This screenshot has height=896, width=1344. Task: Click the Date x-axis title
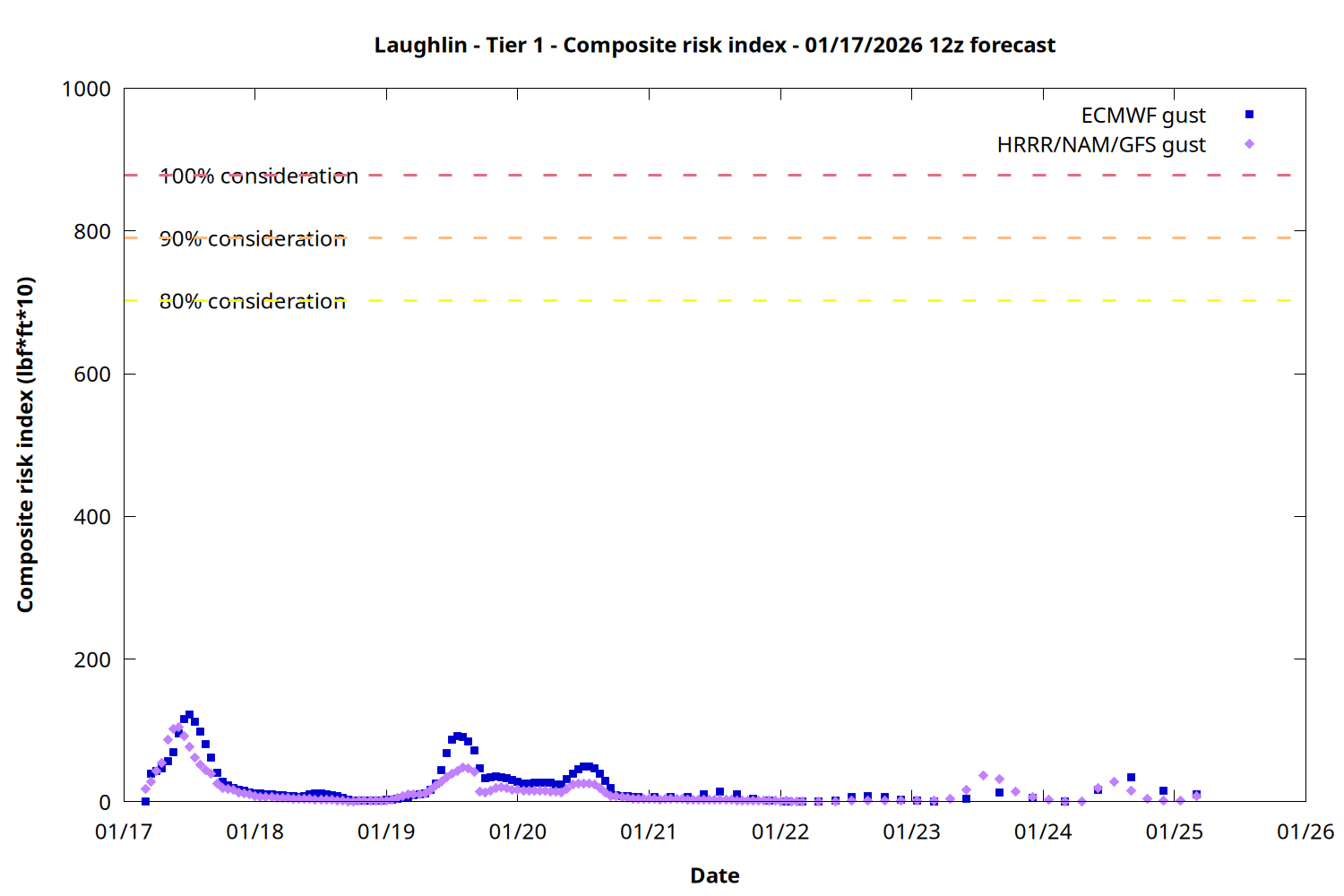[x=714, y=875]
